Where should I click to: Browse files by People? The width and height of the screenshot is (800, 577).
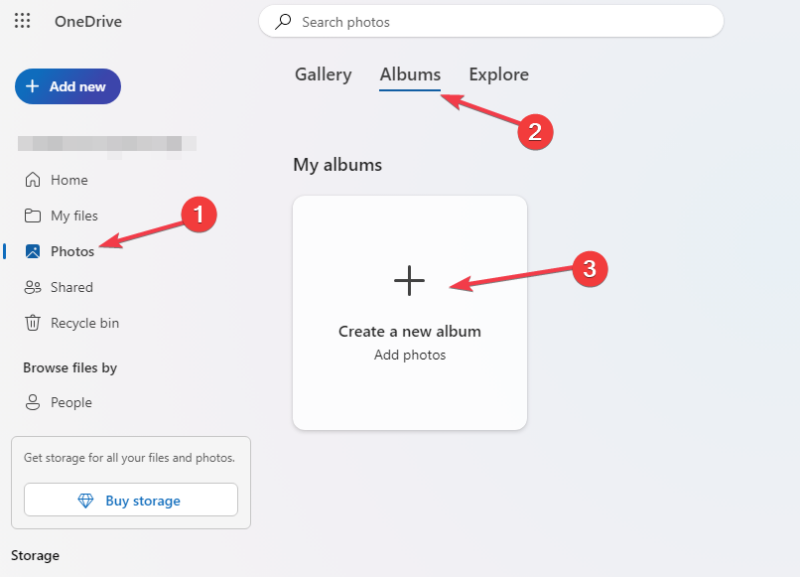pyautogui.click(x=70, y=402)
